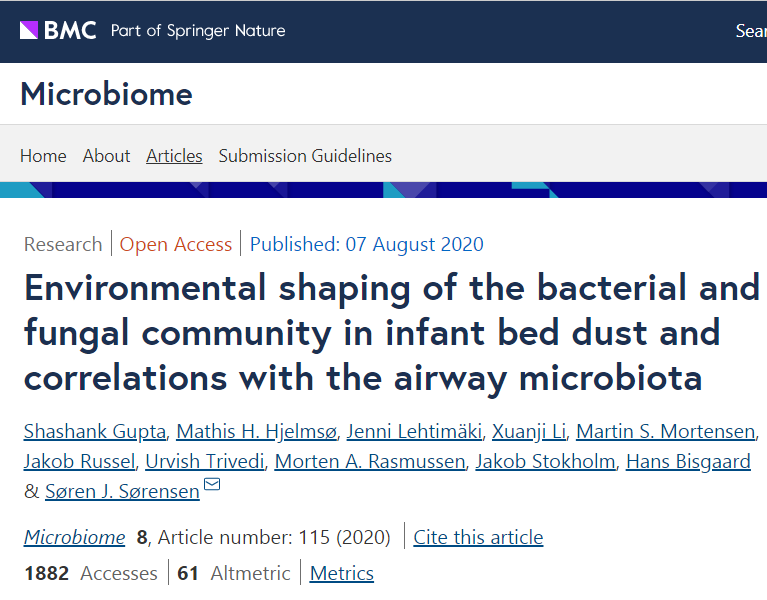Open the About navigation item
Screen dimensions: 767x600
click(106, 156)
